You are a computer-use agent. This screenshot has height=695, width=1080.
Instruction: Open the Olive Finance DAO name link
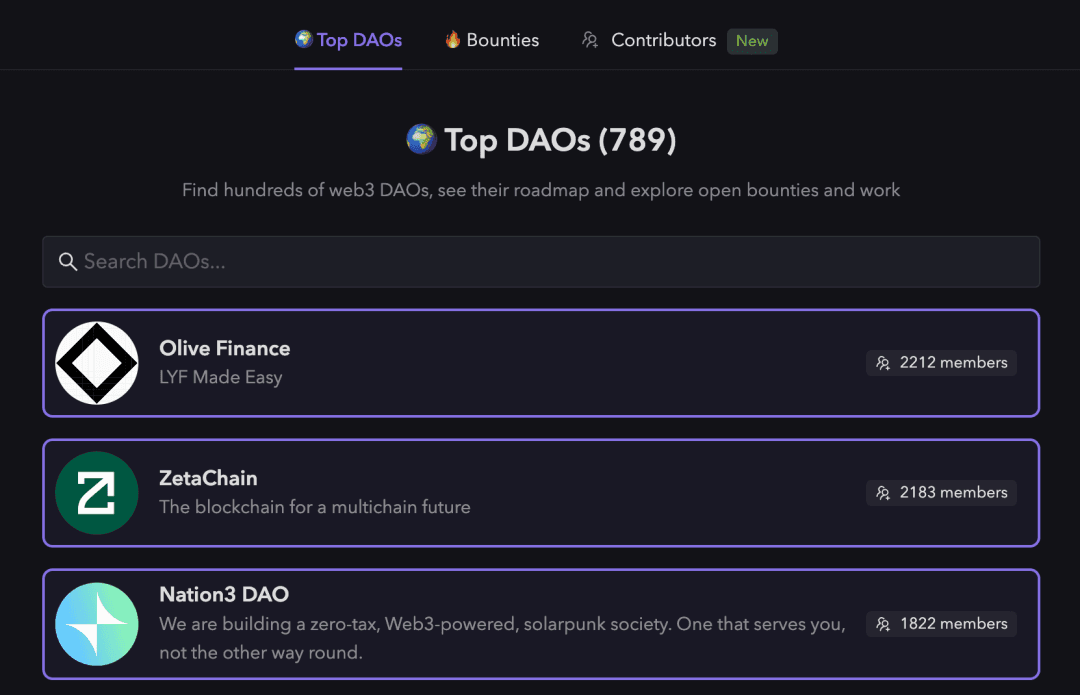225,349
